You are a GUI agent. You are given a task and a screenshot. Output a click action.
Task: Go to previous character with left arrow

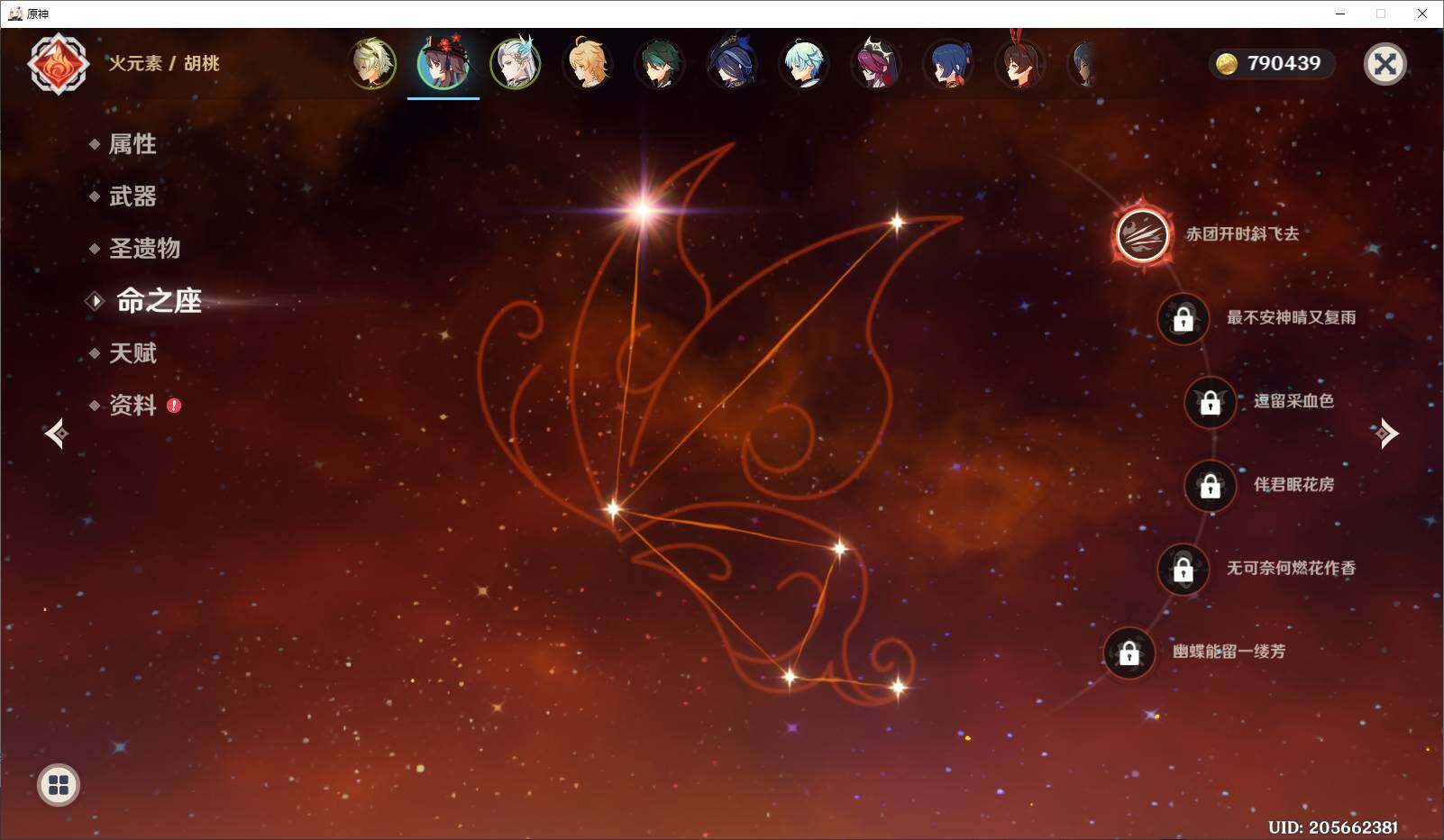coord(56,434)
